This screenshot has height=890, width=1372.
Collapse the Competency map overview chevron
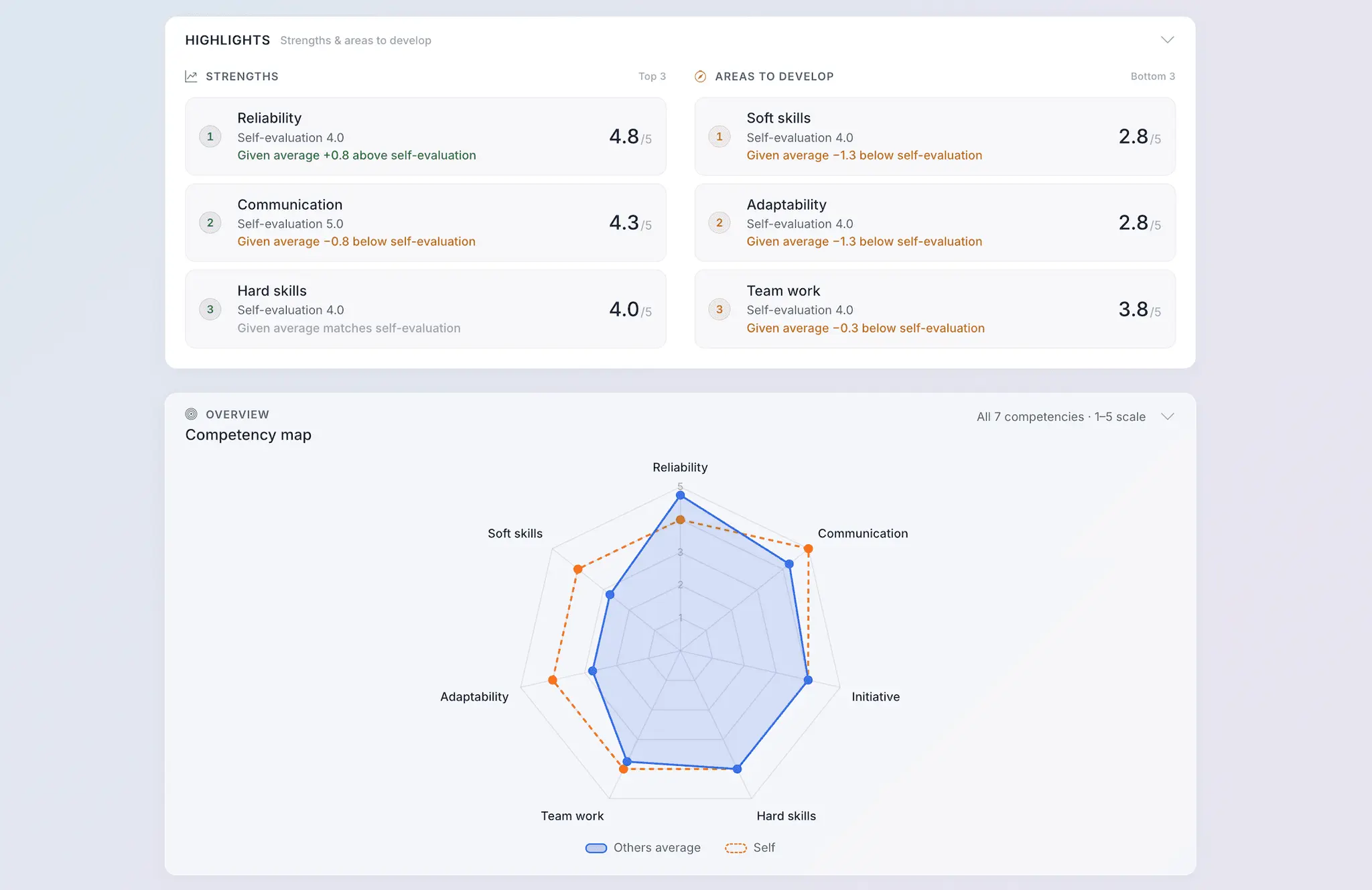tap(1167, 416)
